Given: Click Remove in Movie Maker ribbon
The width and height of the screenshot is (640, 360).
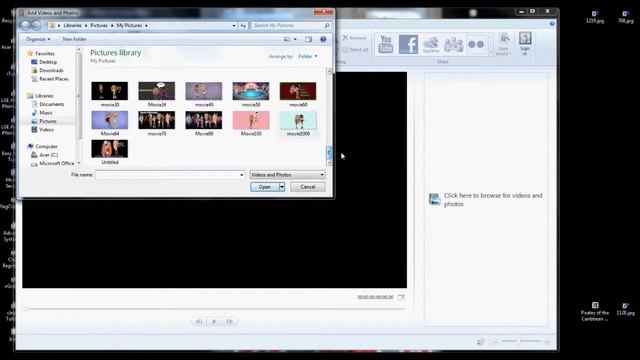Looking at the screenshot, I should click(354, 38).
